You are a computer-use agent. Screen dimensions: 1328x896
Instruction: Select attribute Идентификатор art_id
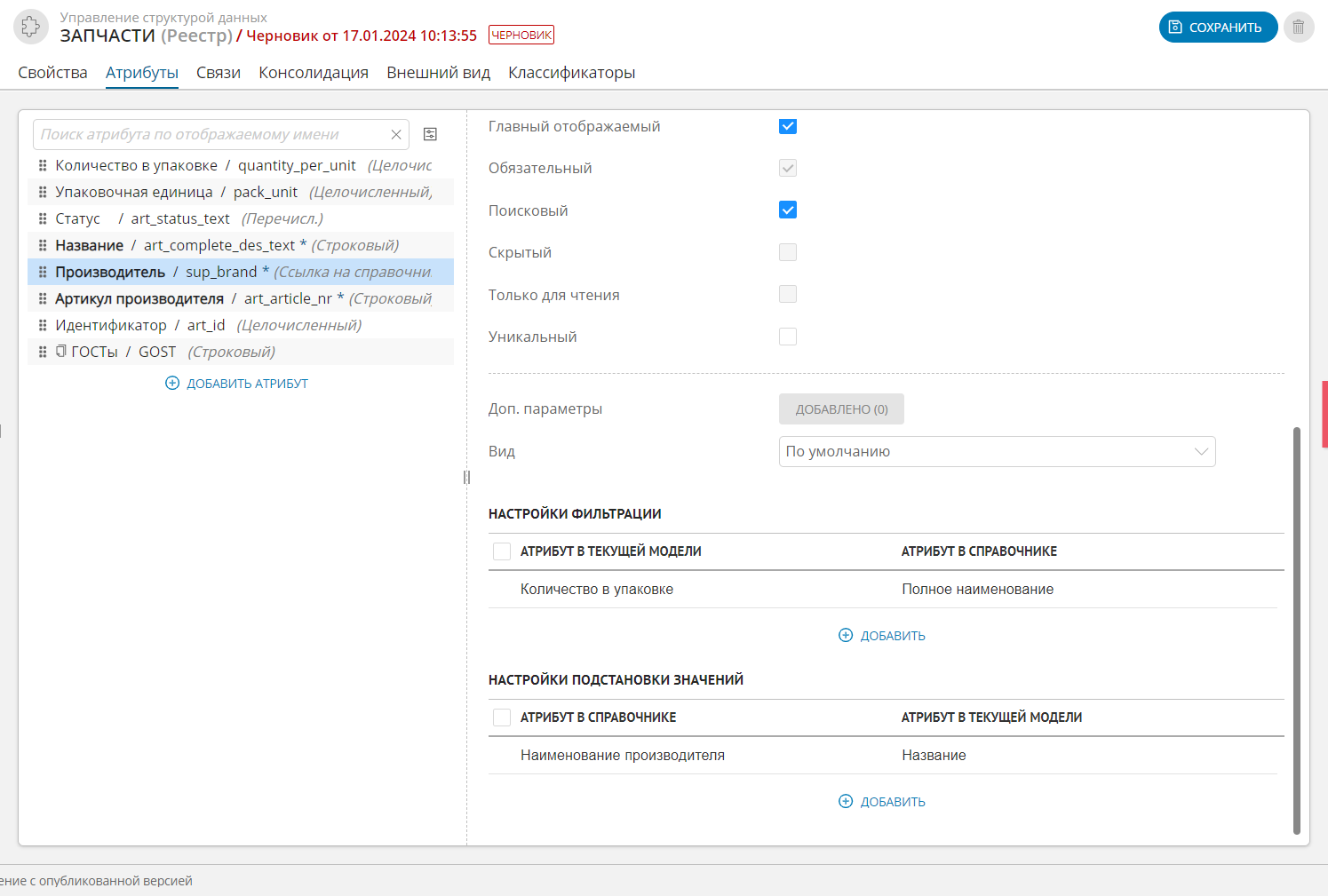[x=241, y=325]
